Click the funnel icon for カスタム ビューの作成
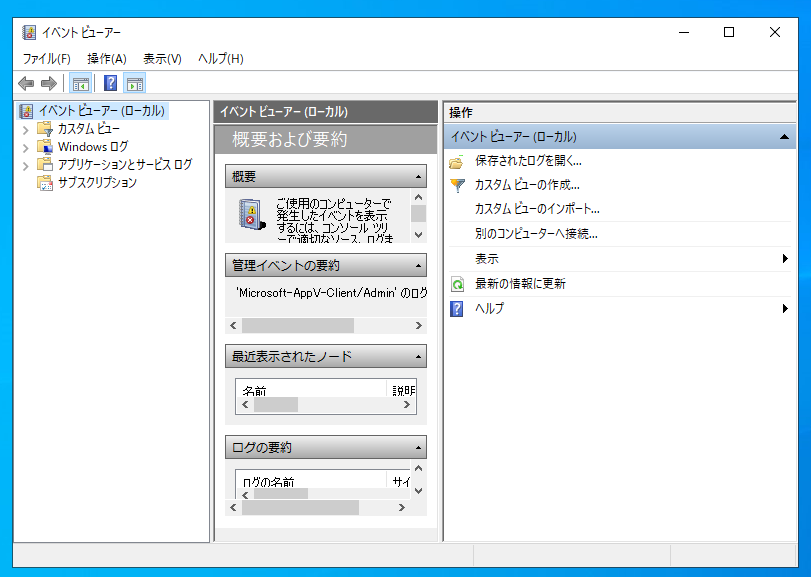Image resolution: width=811 pixels, height=577 pixels. coord(457,185)
